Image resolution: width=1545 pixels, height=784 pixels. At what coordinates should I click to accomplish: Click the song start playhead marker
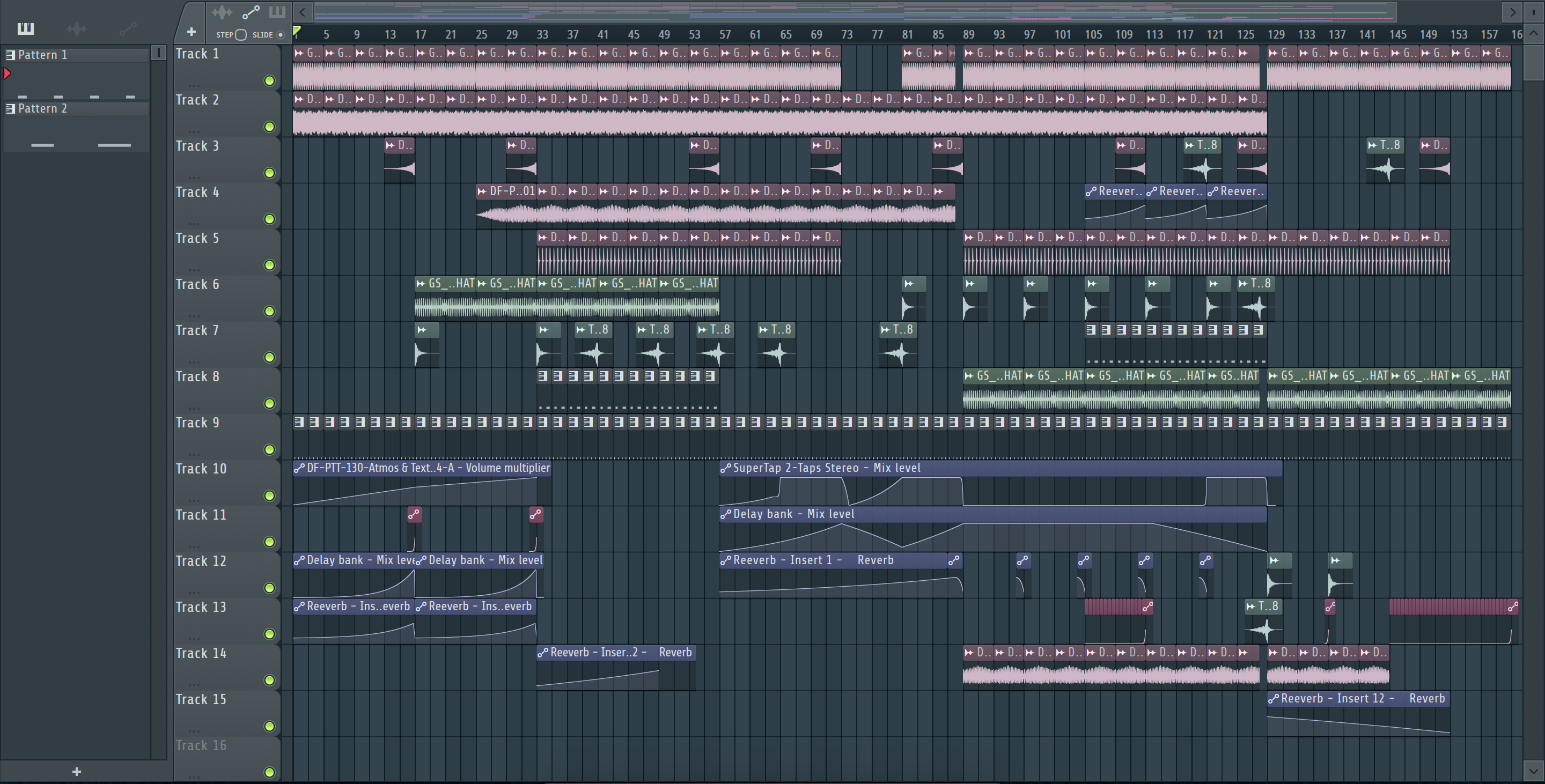(297, 31)
